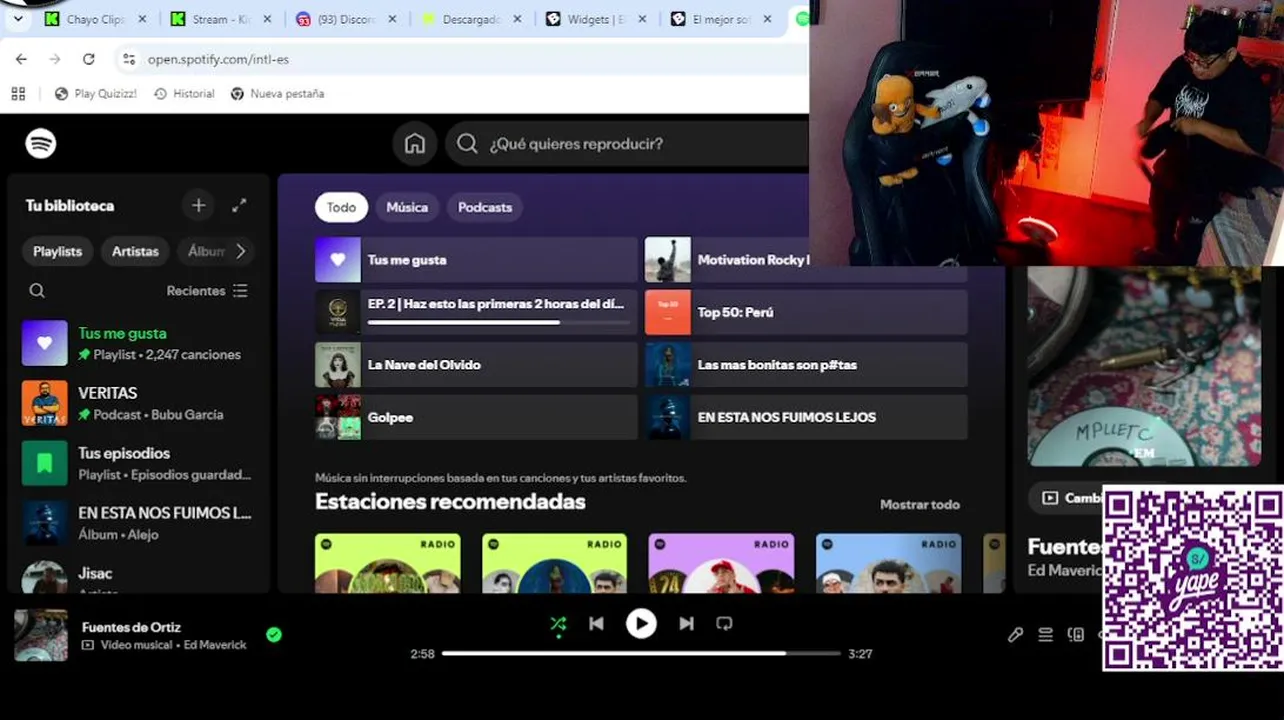This screenshot has width=1284, height=720.
Task: Open the Historial bookmark
Action: point(184,93)
